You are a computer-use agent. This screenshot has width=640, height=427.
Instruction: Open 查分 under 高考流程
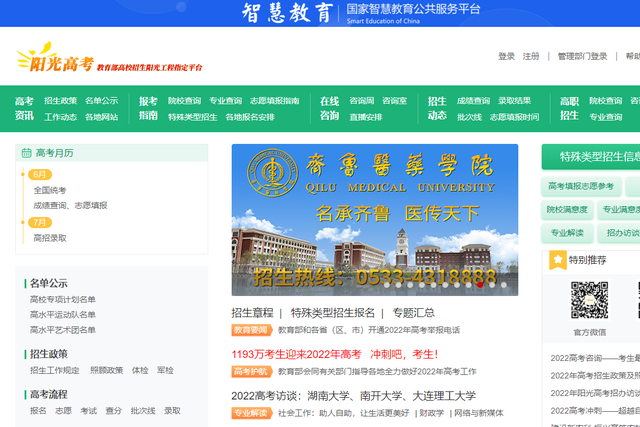pyautogui.click(x=113, y=411)
